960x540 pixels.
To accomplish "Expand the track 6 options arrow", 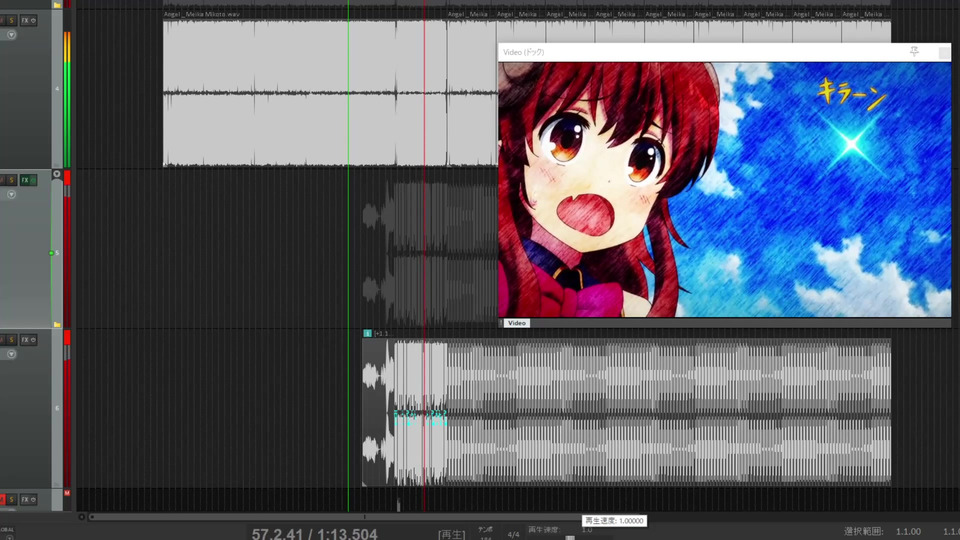I will 11,354.
